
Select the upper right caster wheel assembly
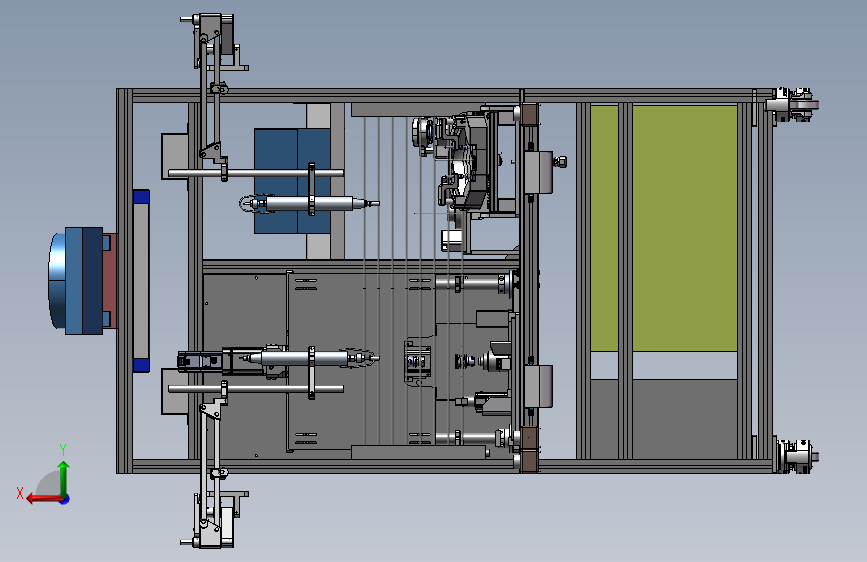[x=792, y=104]
